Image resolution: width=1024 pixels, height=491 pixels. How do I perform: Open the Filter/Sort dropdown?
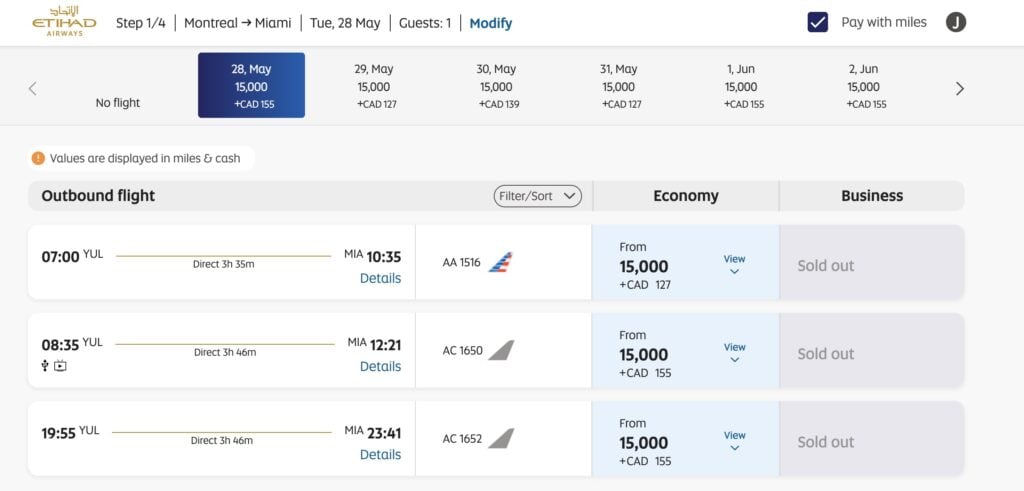[x=537, y=196]
